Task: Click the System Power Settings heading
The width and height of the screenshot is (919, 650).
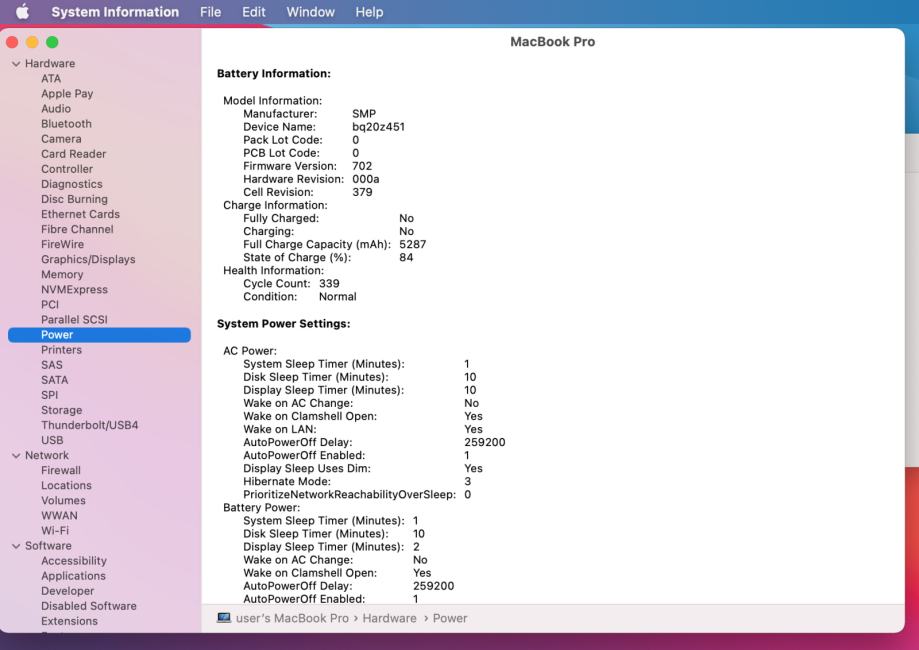Action: (x=284, y=324)
